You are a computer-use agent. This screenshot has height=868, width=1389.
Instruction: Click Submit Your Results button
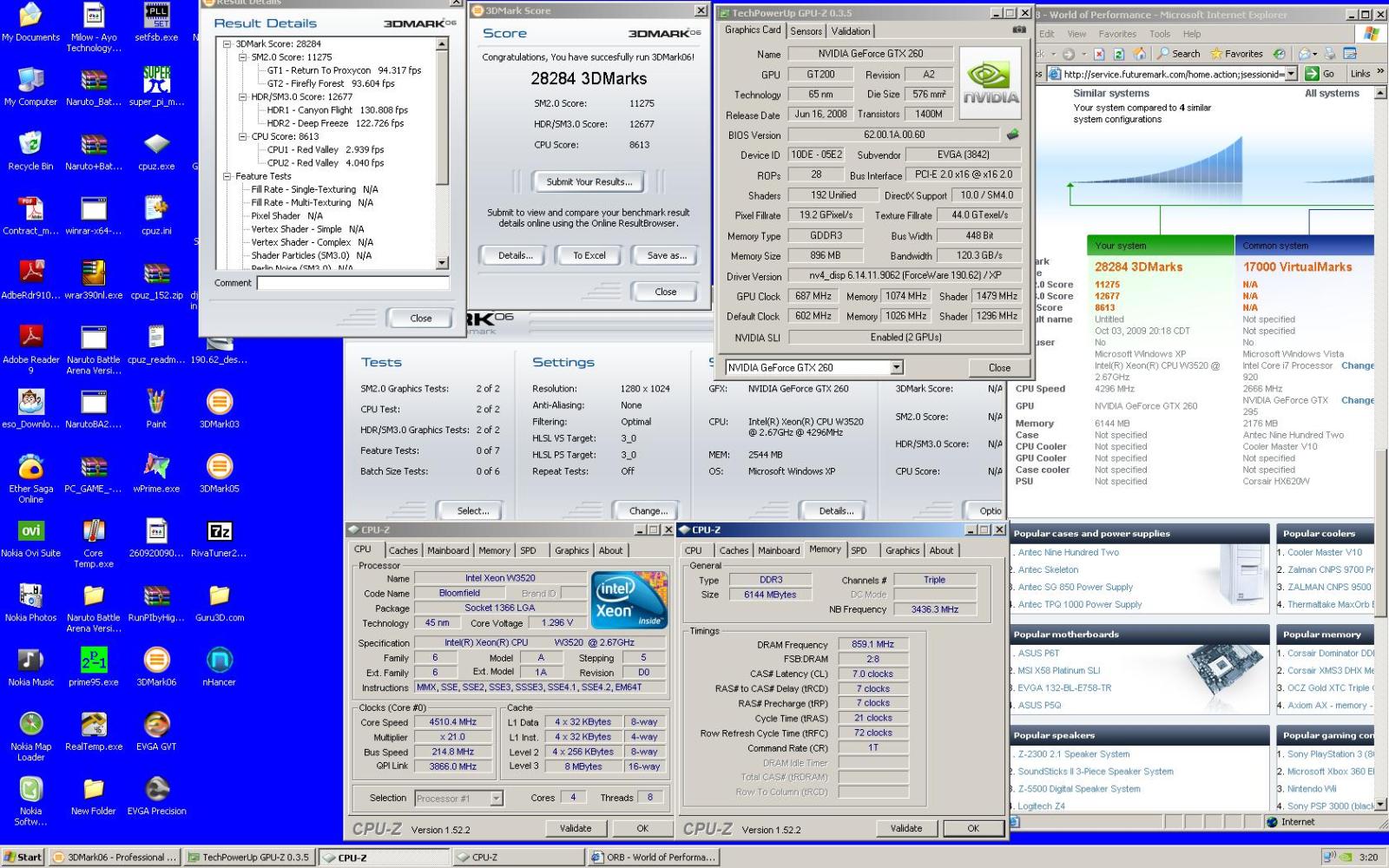coord(589,181)
